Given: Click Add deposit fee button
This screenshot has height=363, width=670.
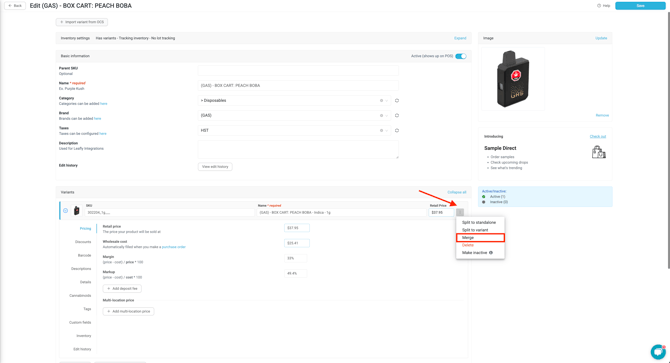Looking at the screenshot, I should tap(122, 289).
